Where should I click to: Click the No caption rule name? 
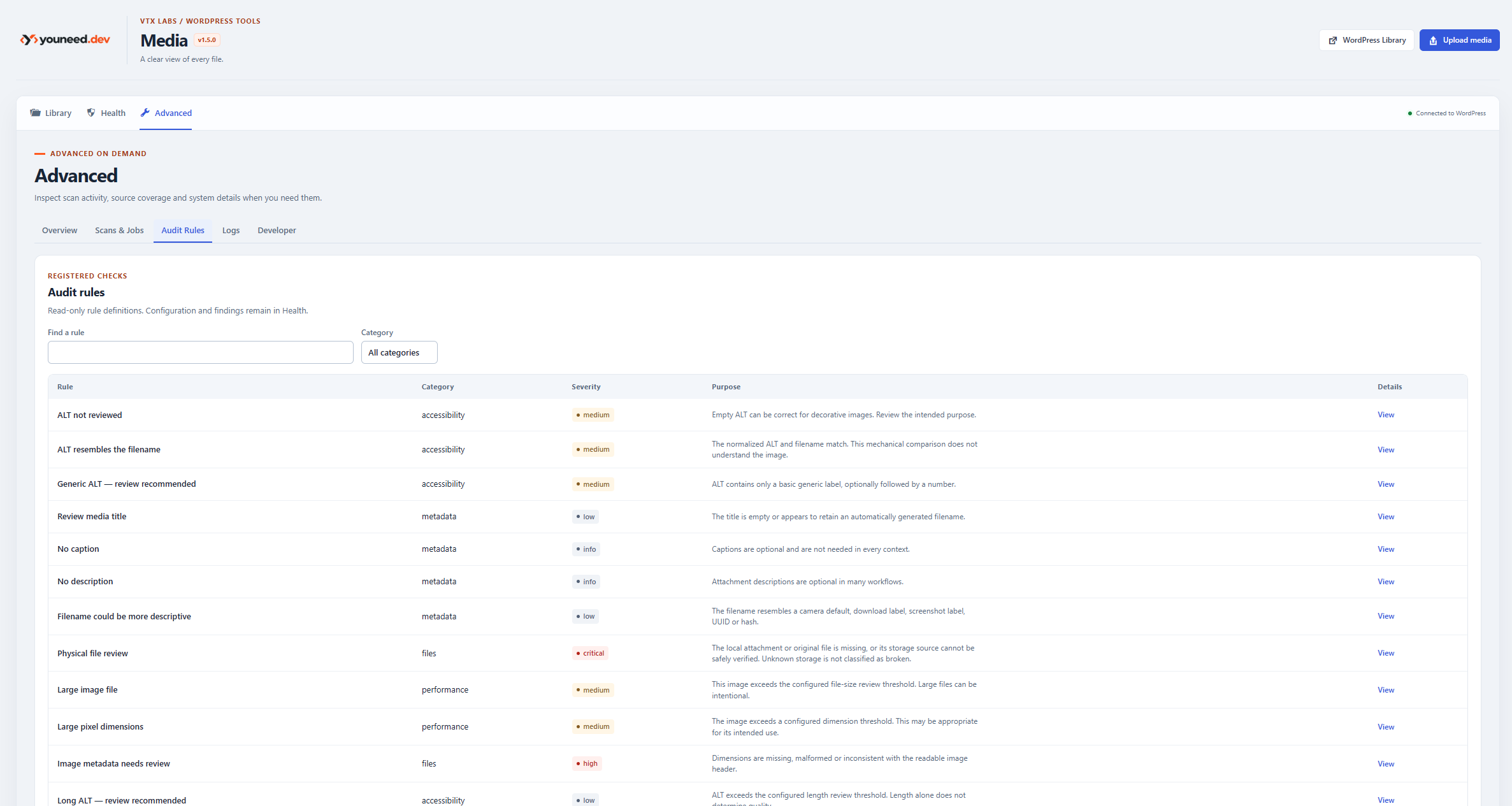78,549
